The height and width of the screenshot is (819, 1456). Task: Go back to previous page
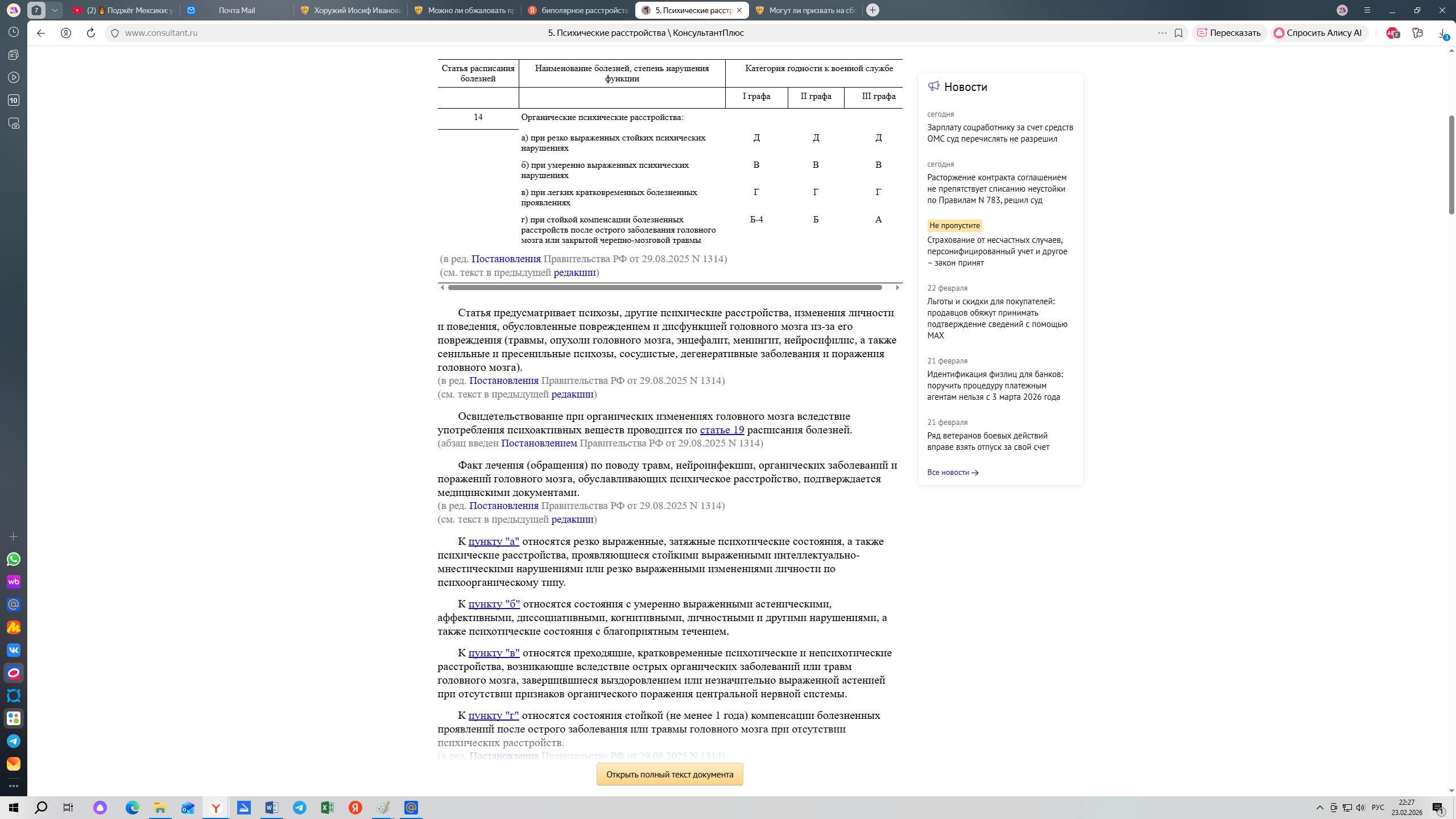40,33
